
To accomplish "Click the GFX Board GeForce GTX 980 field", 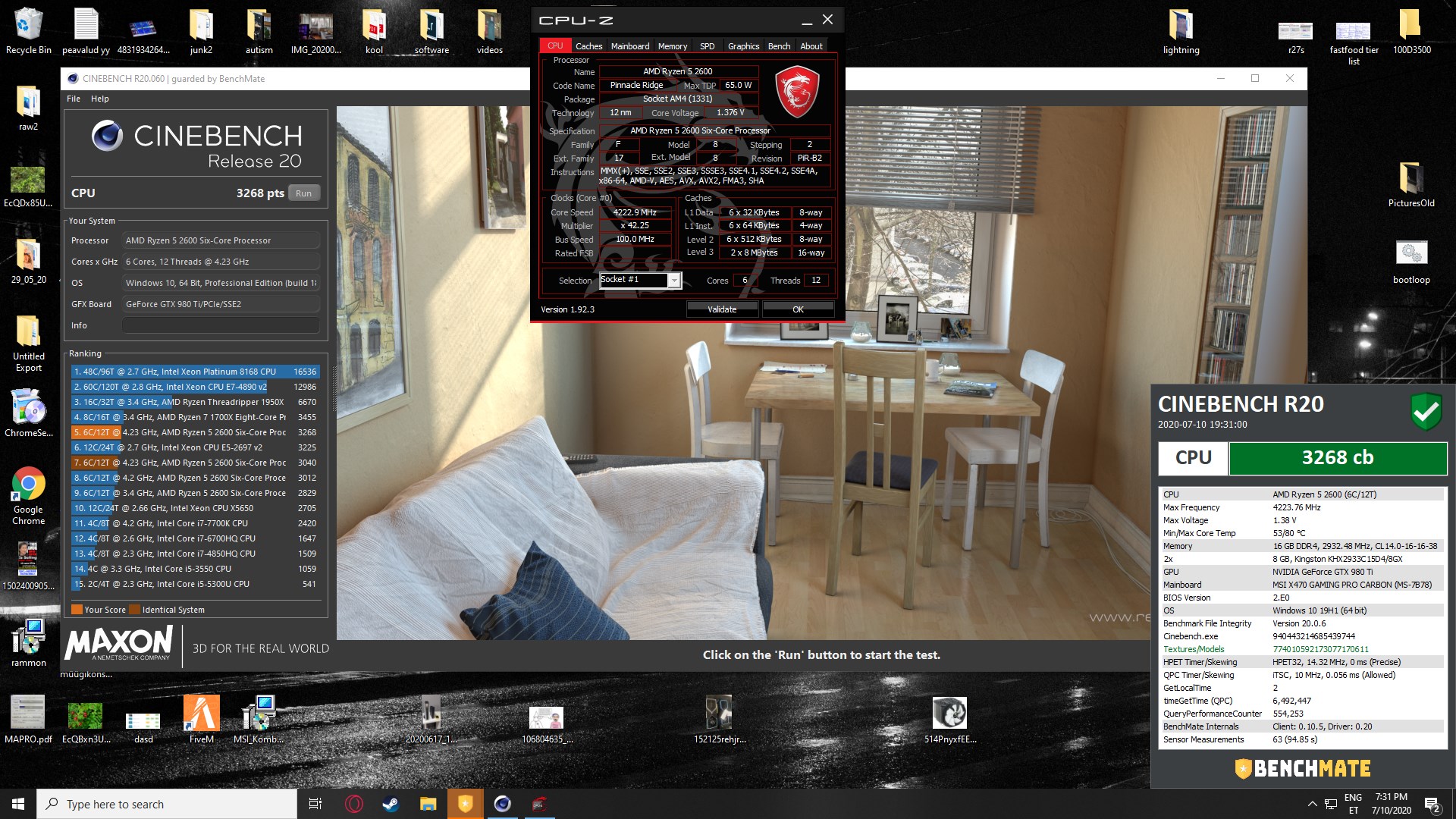I will point(221,304).
